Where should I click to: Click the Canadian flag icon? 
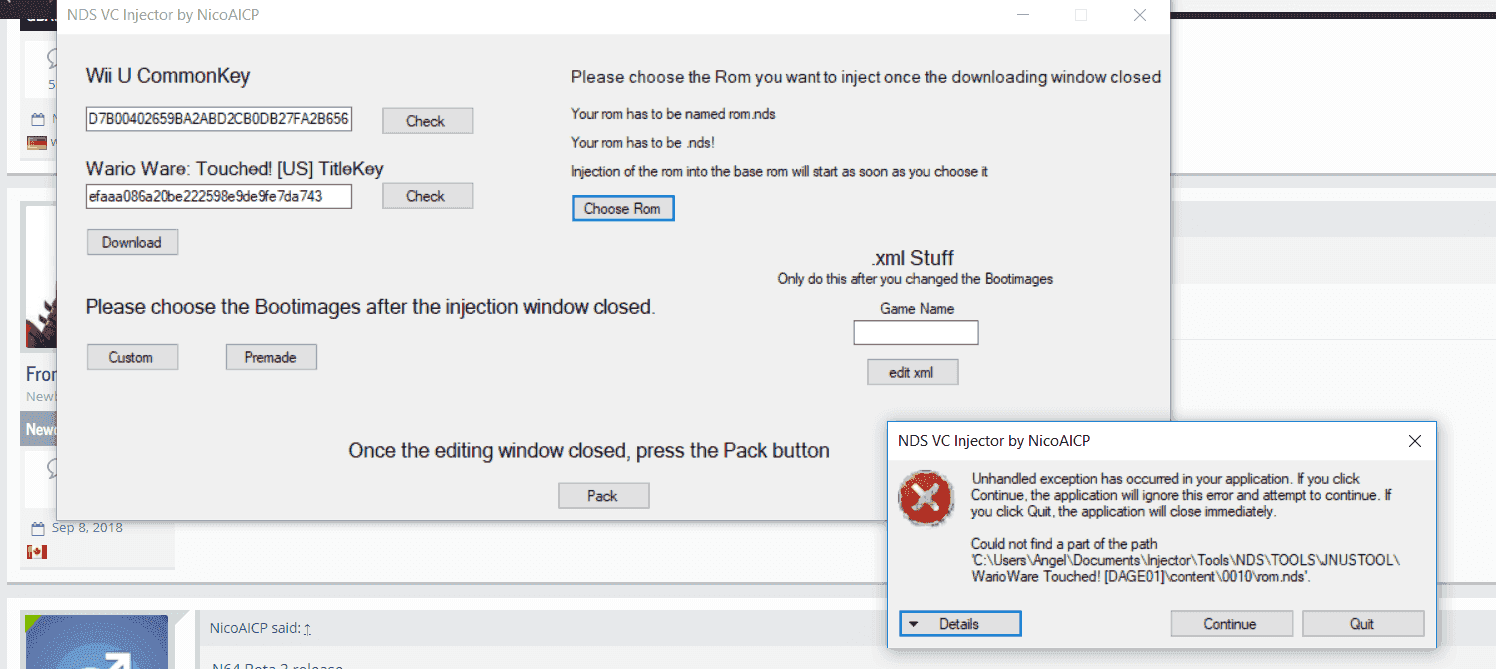(x=37, y=551)
